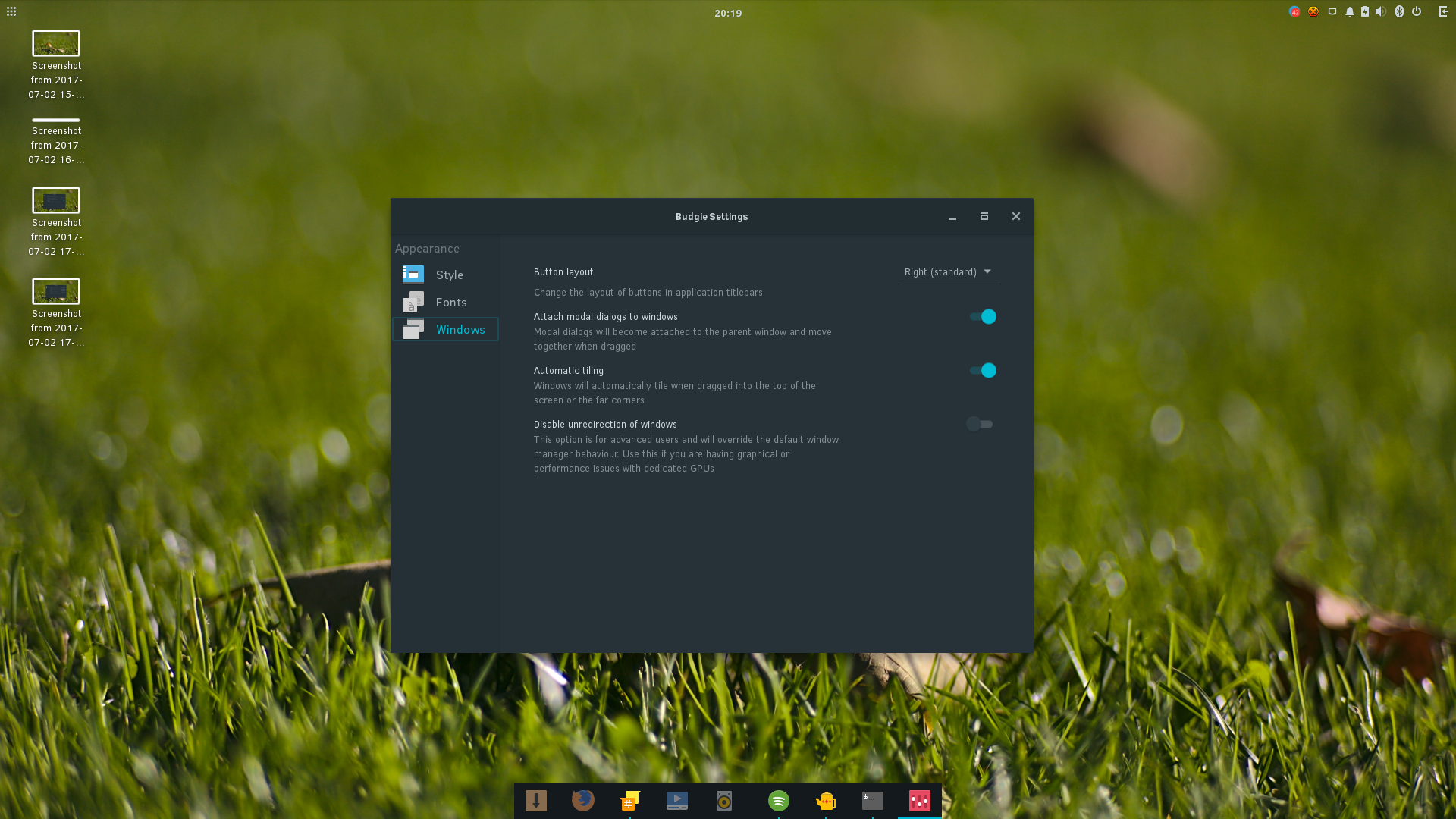The height and width of the screenshot is (819, 1456).
Task: Enable Disable unredirection of windows switch
Action: tap(980, 424)
